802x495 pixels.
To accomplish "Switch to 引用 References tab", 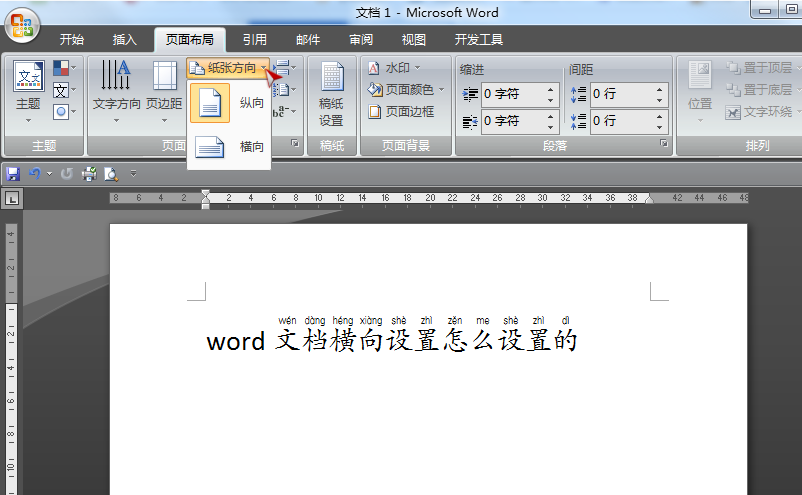I will point(255,40).
